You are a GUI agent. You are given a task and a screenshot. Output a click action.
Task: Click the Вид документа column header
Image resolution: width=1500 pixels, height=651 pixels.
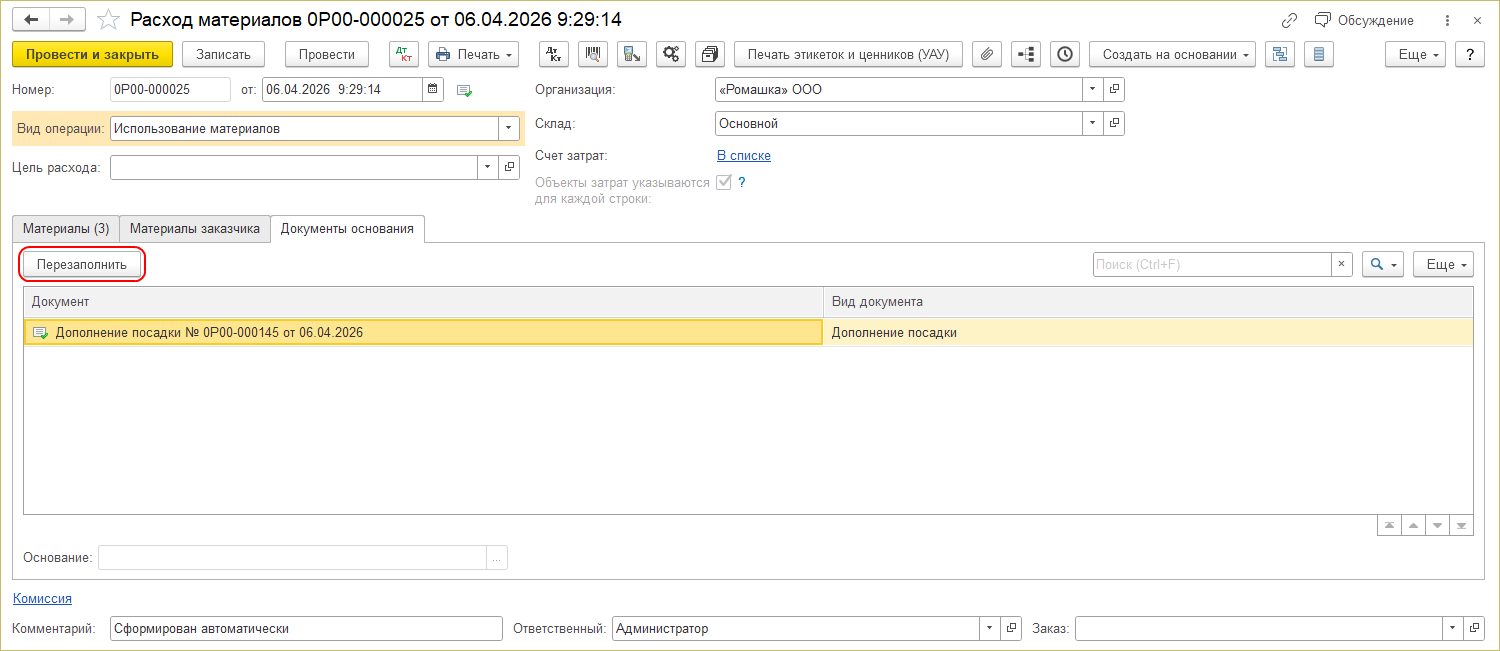point(1148,301)
